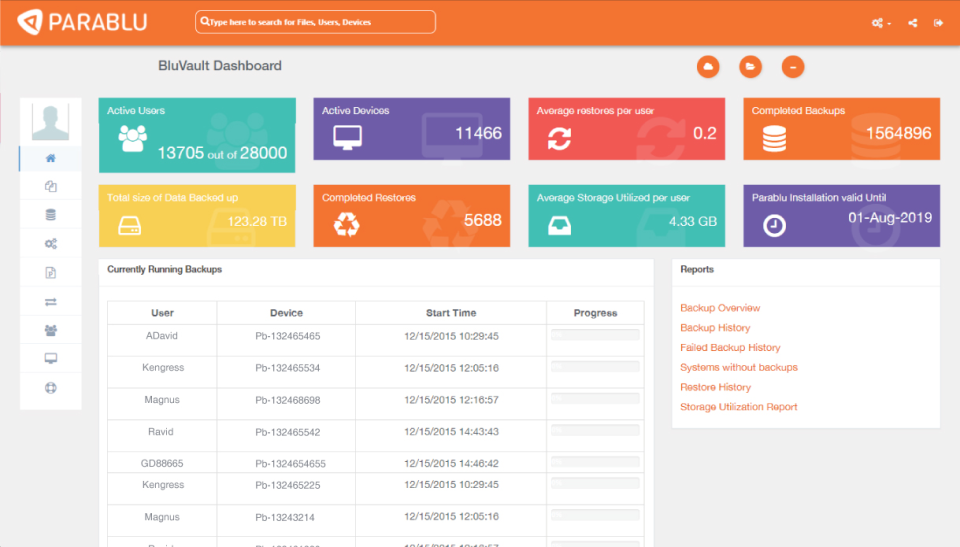
Task: Click the round minus button
Action: click(793, 67)
